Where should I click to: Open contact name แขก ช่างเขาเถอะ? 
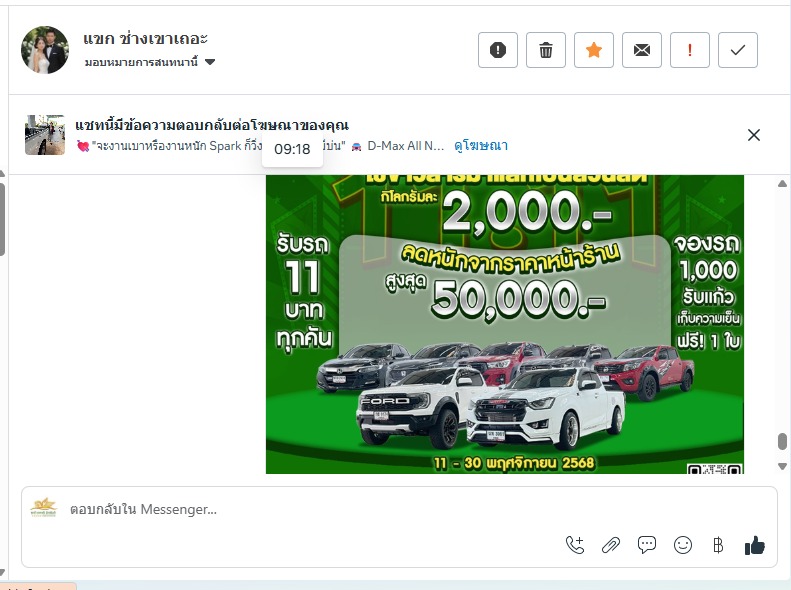click(x=145, y=38)
